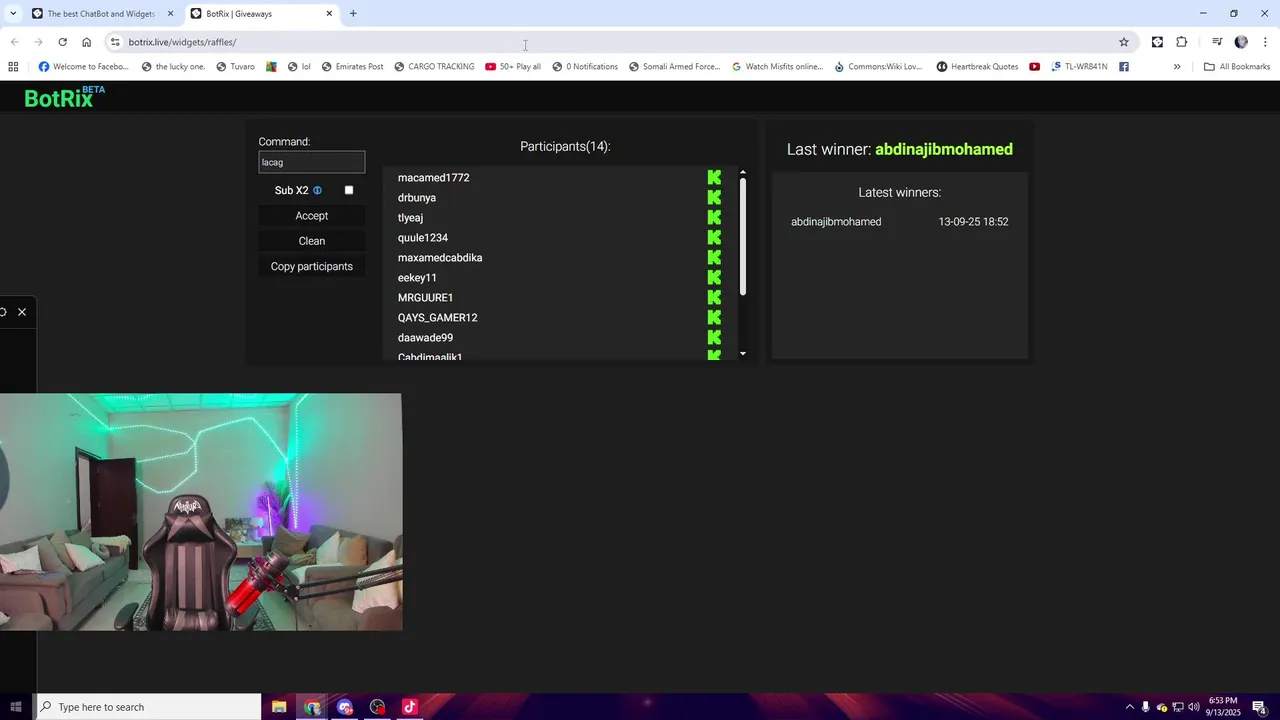
Task: Open the All Bookmarks folder
Action: click(x=1237, y=67)
